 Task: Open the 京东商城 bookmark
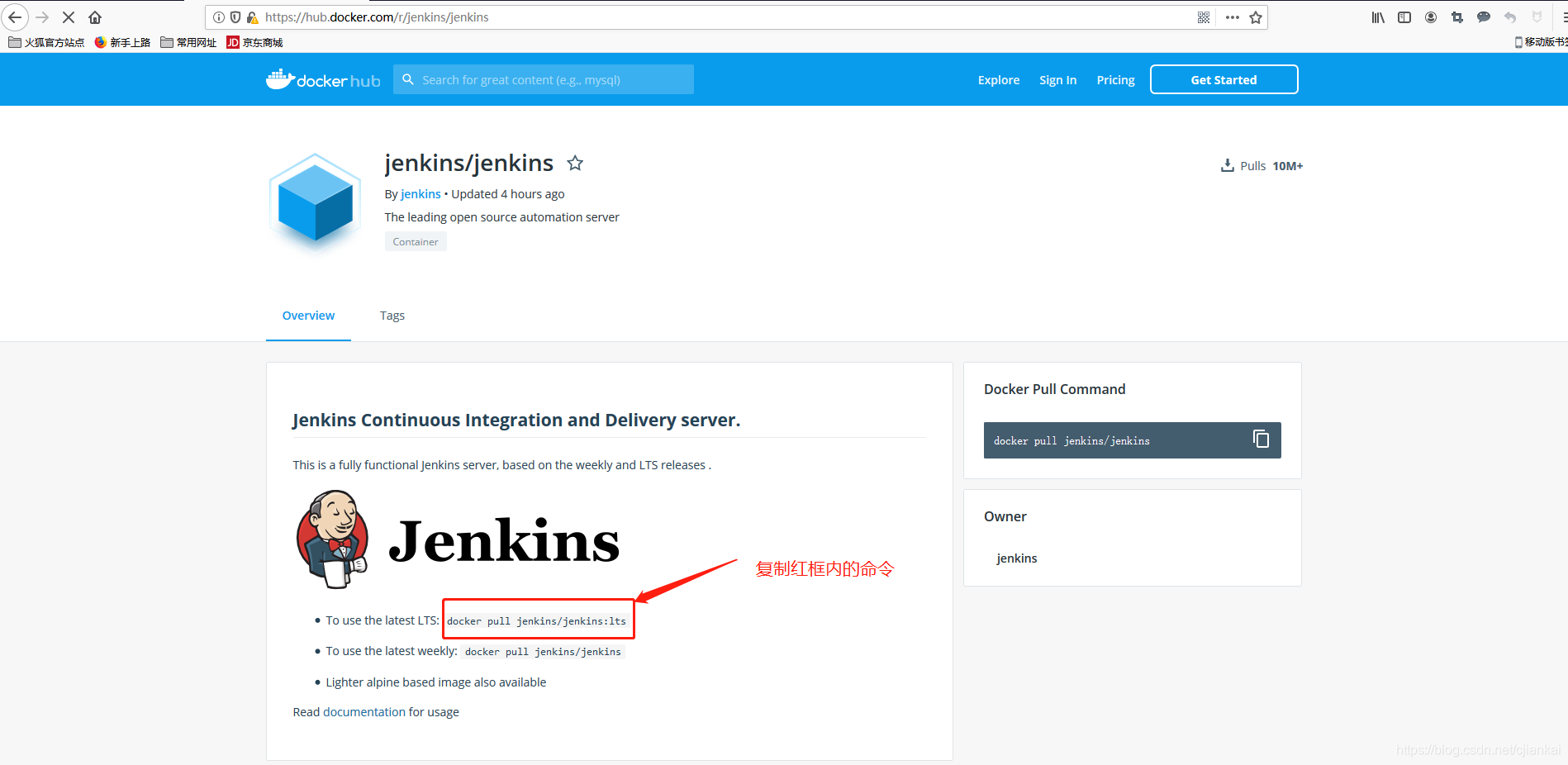tap(254, 42)
